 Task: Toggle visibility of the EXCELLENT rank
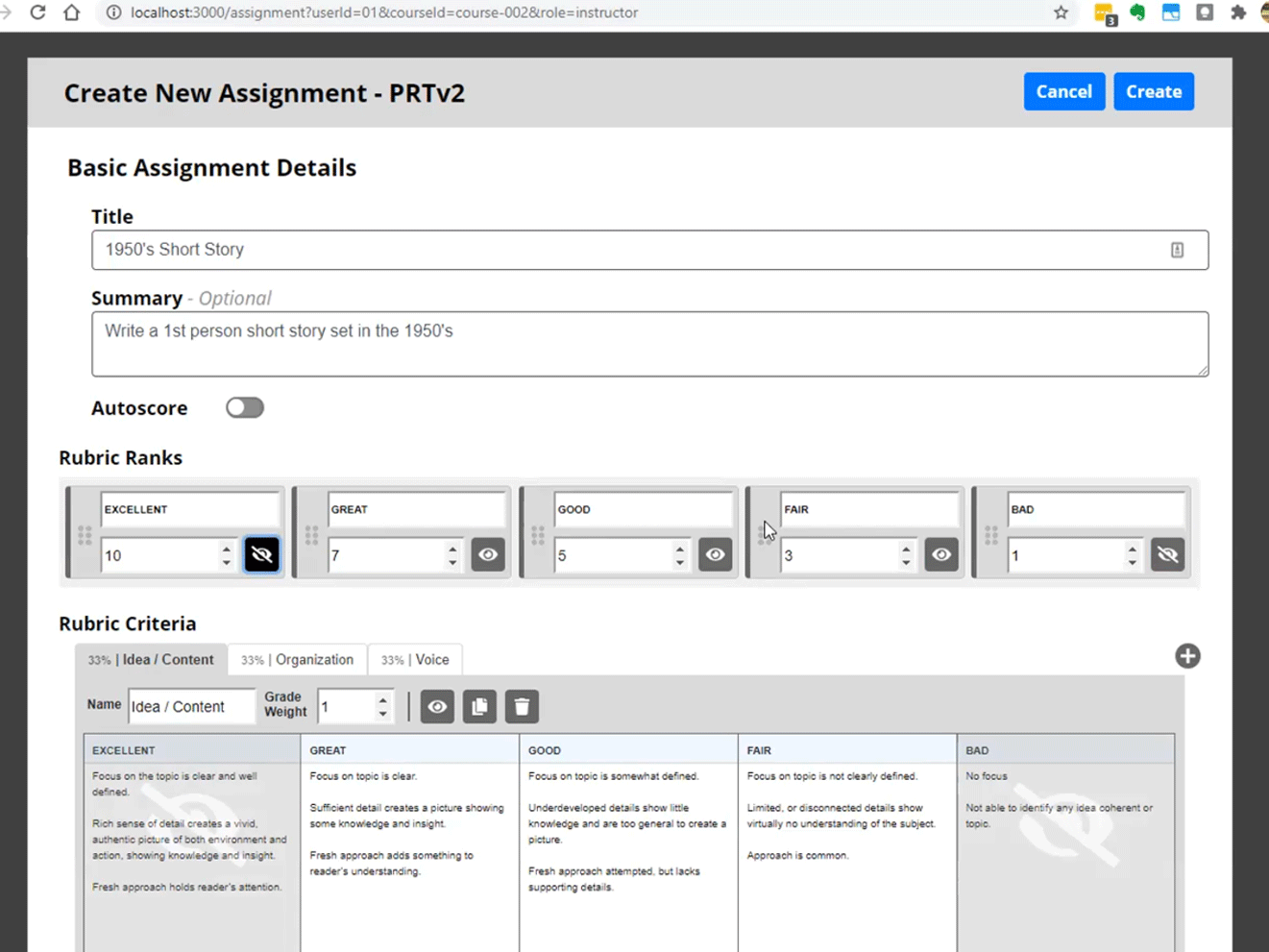(x=261, y=555)
